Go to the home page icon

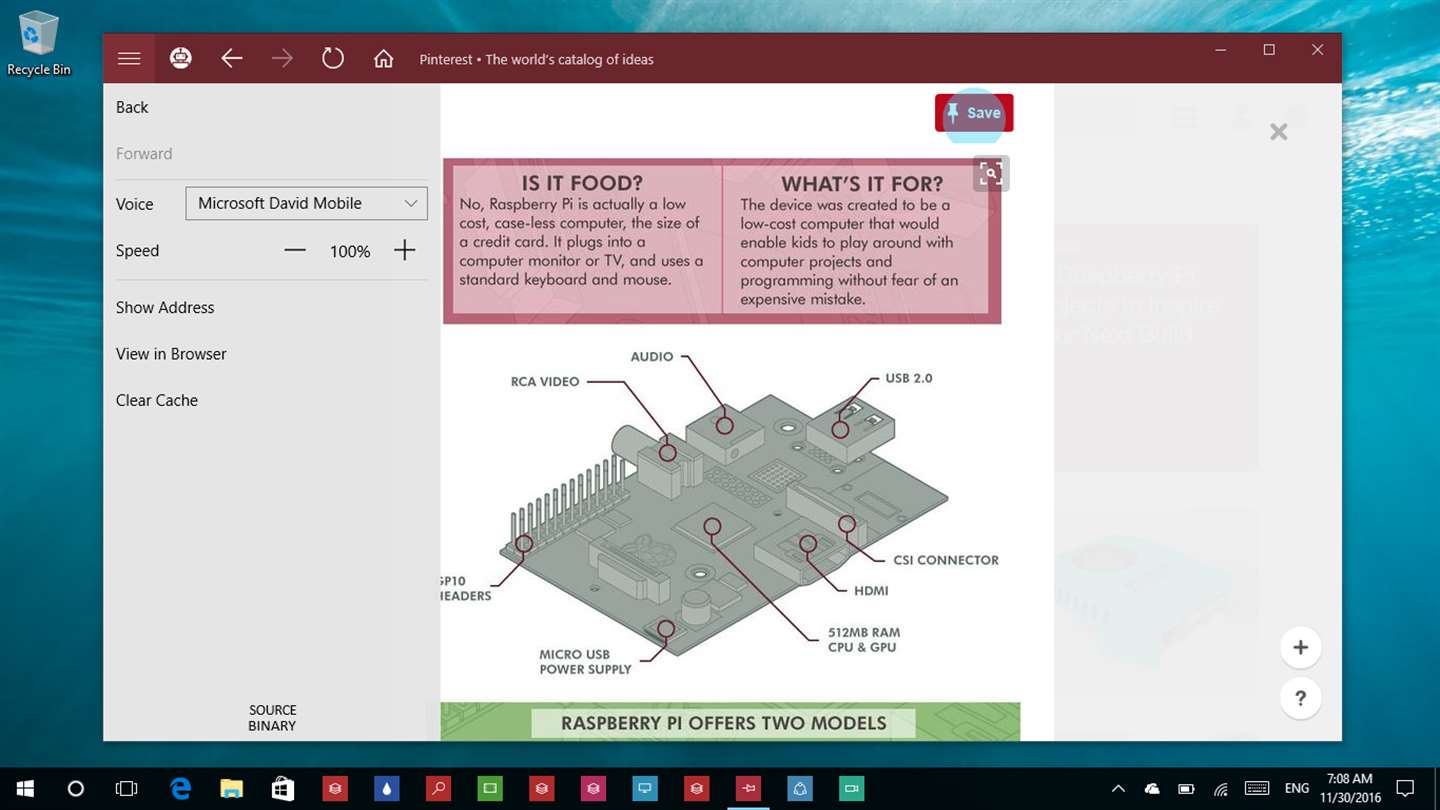coord(383,59)
